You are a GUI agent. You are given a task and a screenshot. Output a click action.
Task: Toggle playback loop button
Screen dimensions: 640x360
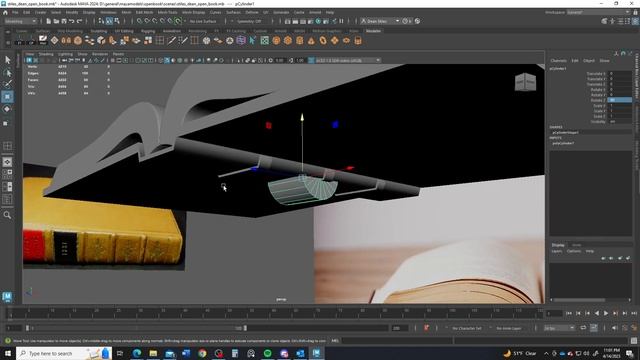584,328
